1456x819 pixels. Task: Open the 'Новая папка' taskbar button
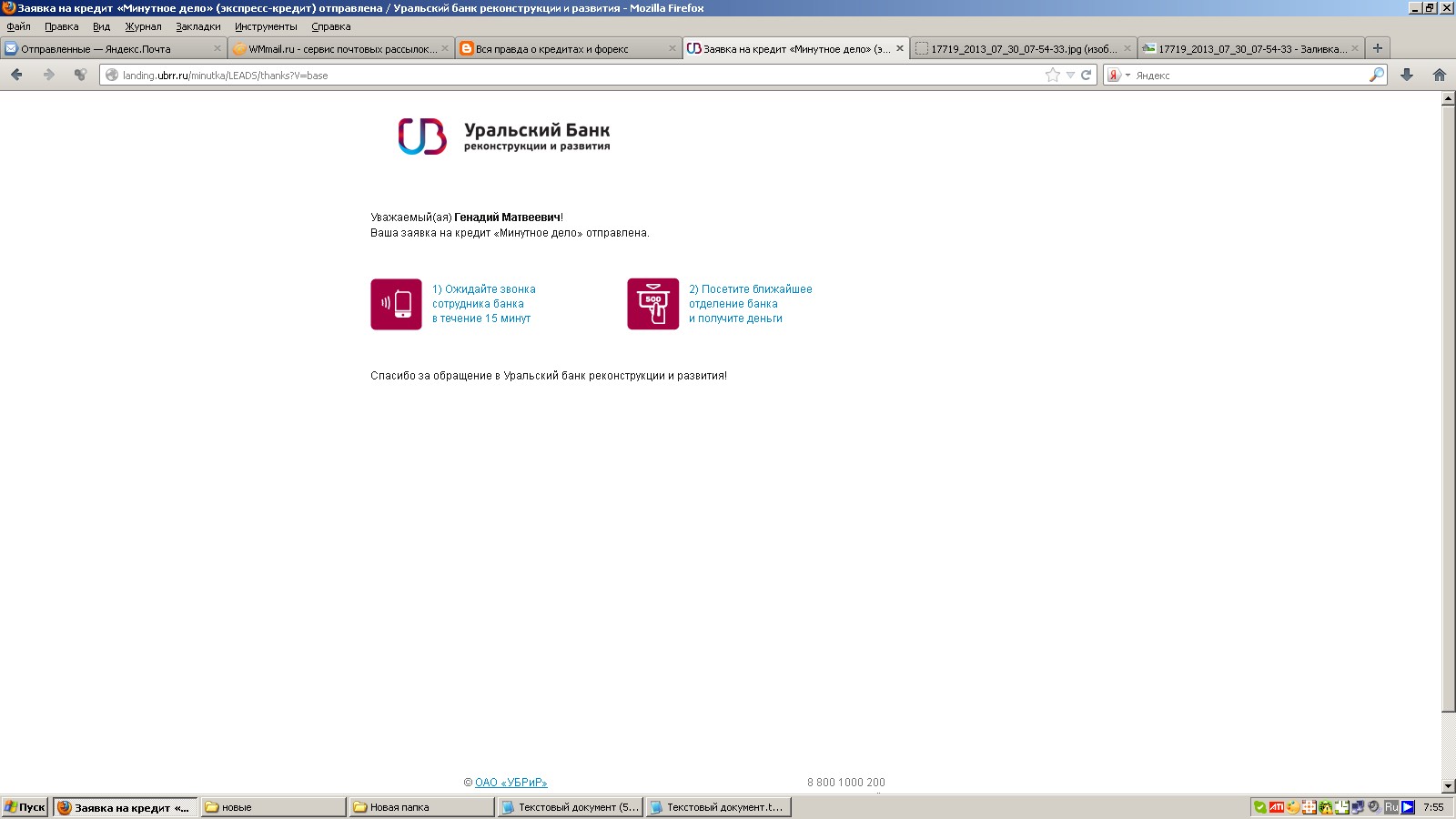click(421, 807)
